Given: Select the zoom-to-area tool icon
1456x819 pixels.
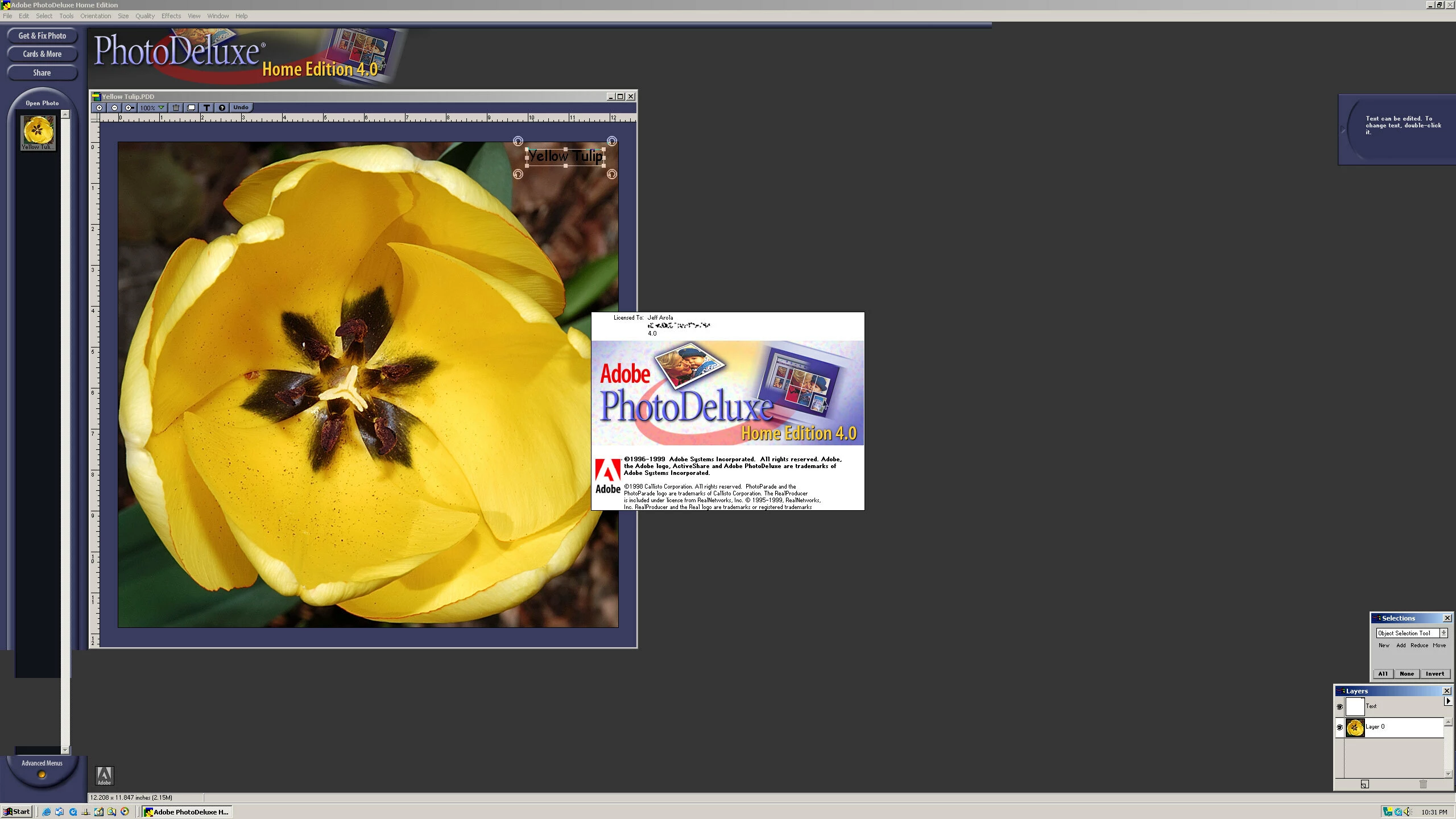Looking at the screenshot, I should click(x=129, y=107).
